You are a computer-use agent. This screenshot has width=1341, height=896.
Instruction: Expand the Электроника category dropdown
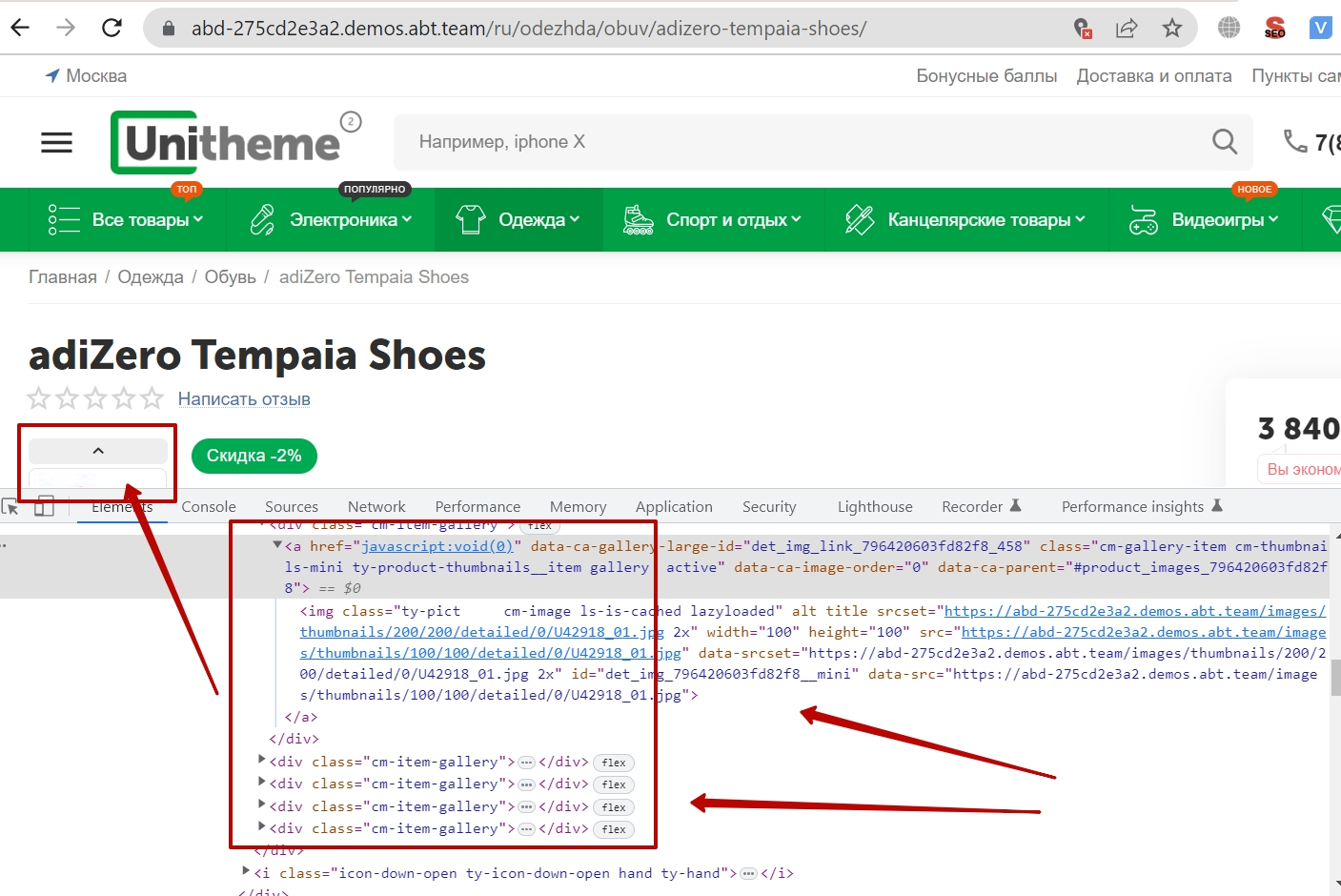tap(331, 220)
